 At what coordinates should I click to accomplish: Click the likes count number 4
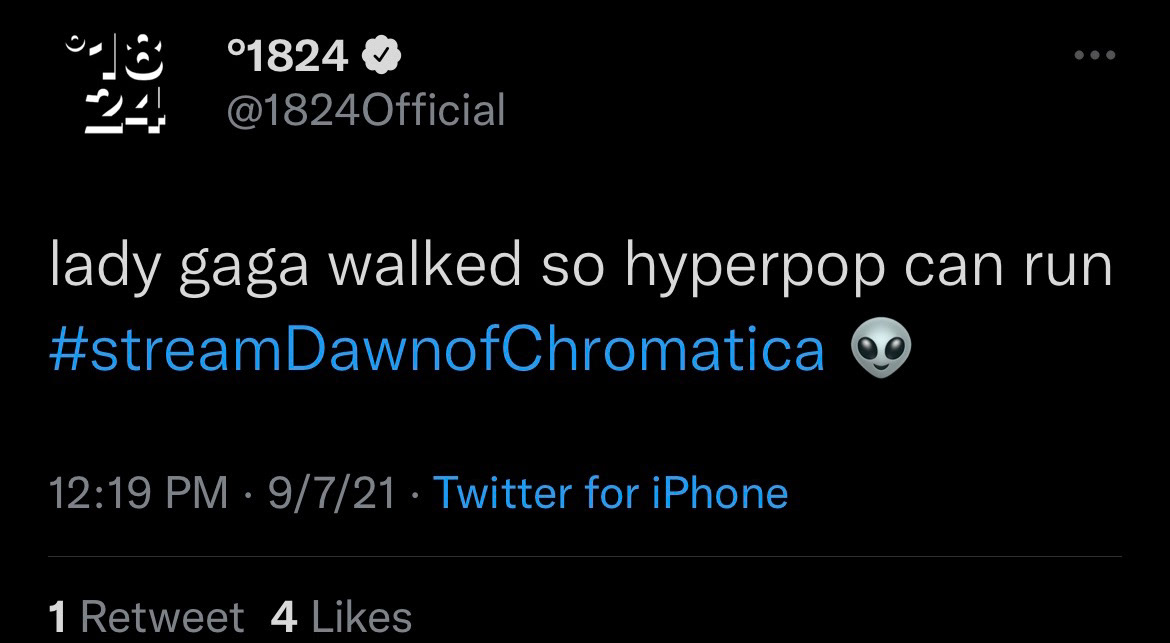point(284,616)
